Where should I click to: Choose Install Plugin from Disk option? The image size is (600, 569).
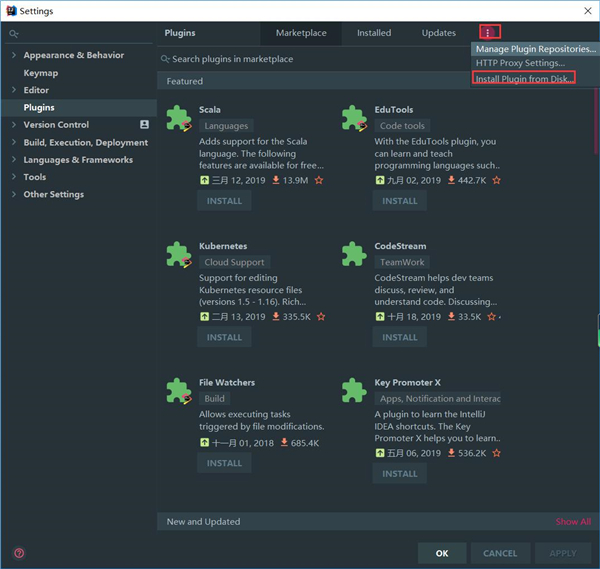524,79
